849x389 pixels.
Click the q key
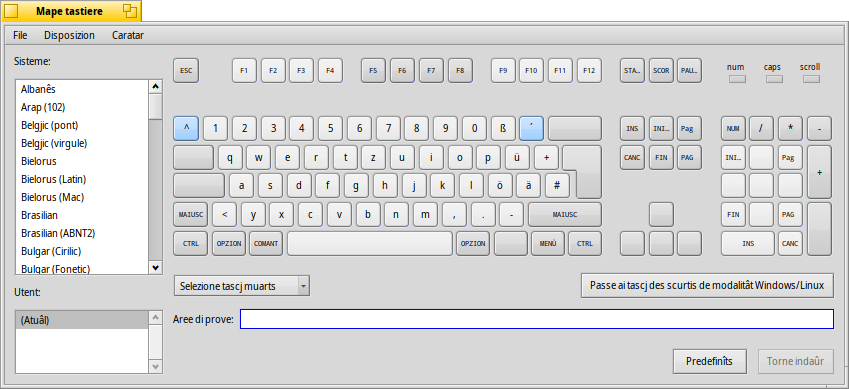tap(230, 158)
